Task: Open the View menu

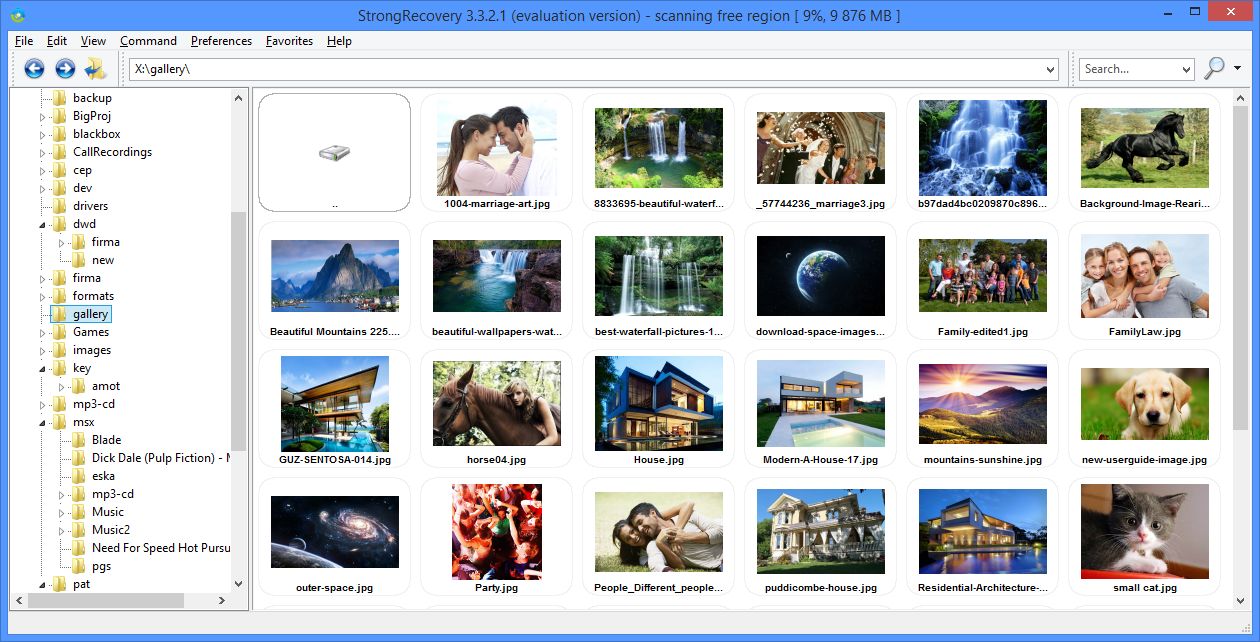Action: (94, 41)
